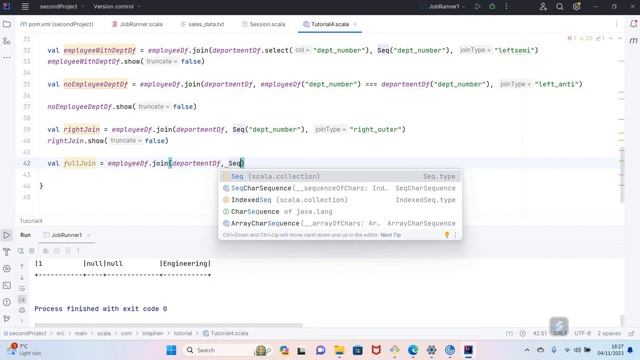Click Tutorial4 editor breadcrumb
The height and width of the screenshot is (360, 640).
(x=31, y=221)
